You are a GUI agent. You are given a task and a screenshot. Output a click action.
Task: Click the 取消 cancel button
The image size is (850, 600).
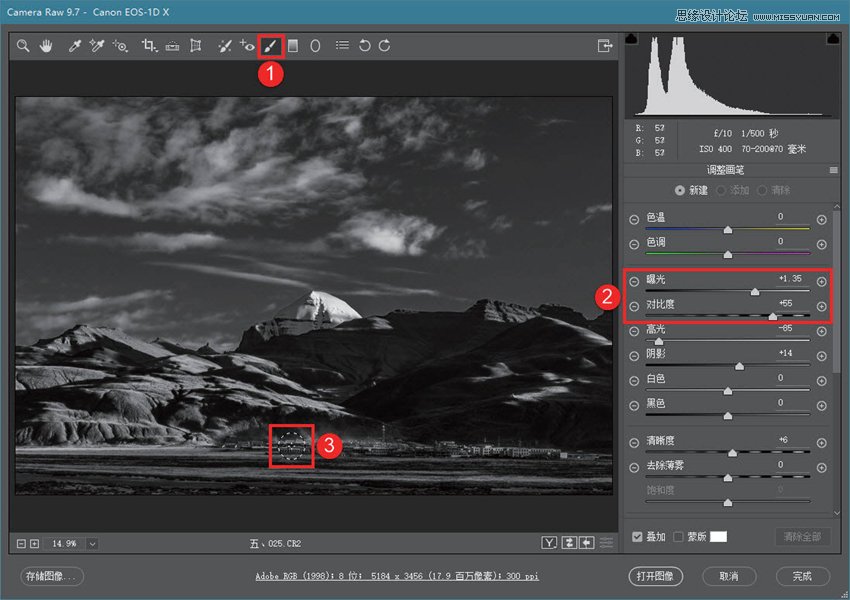[729, 576]
